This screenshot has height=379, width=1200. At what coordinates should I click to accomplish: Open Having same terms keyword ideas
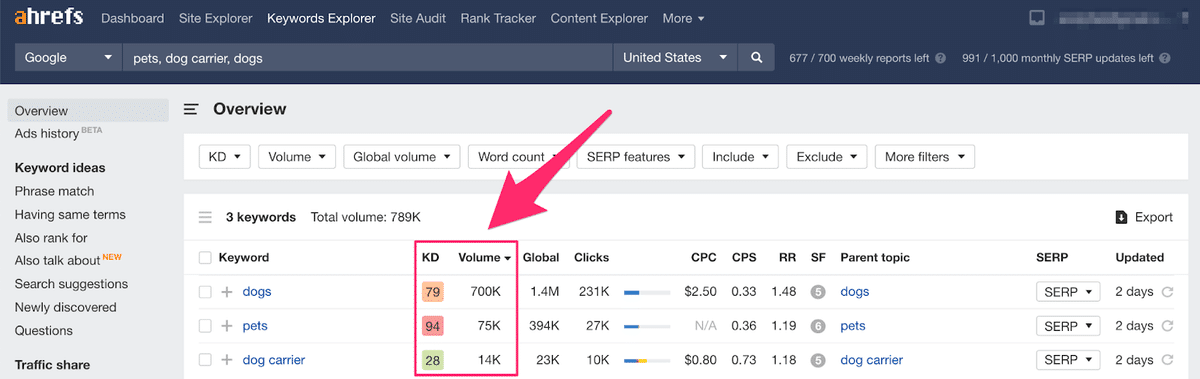pos(70,214)
